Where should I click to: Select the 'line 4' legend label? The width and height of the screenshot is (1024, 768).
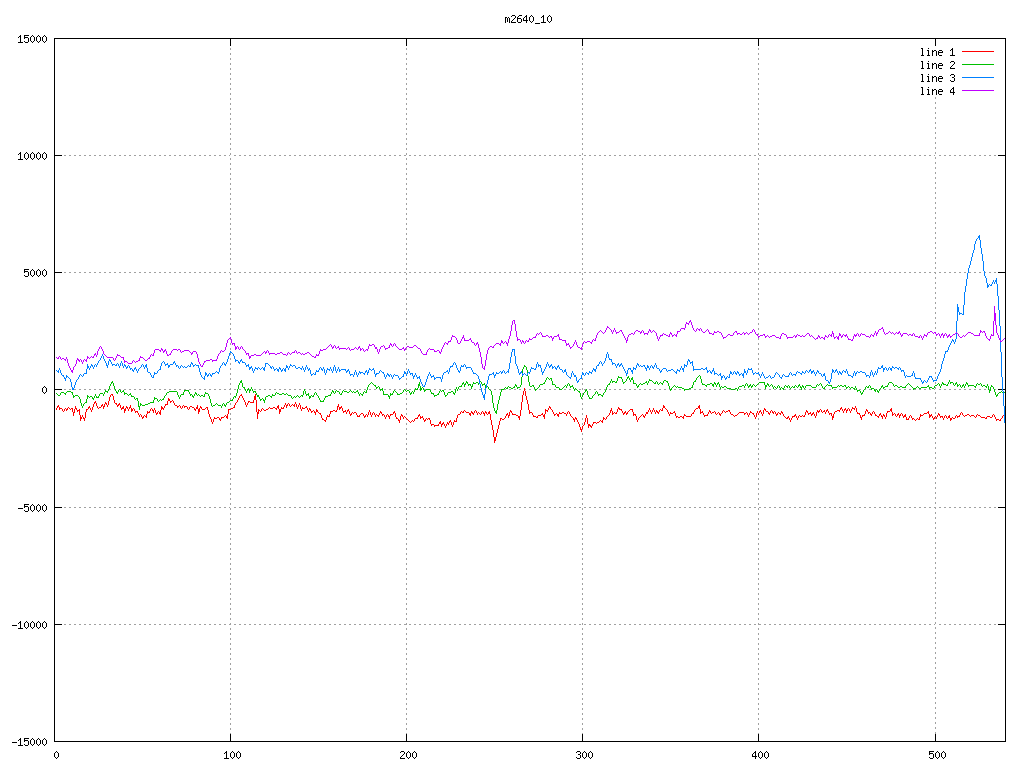tap(937, 91)
